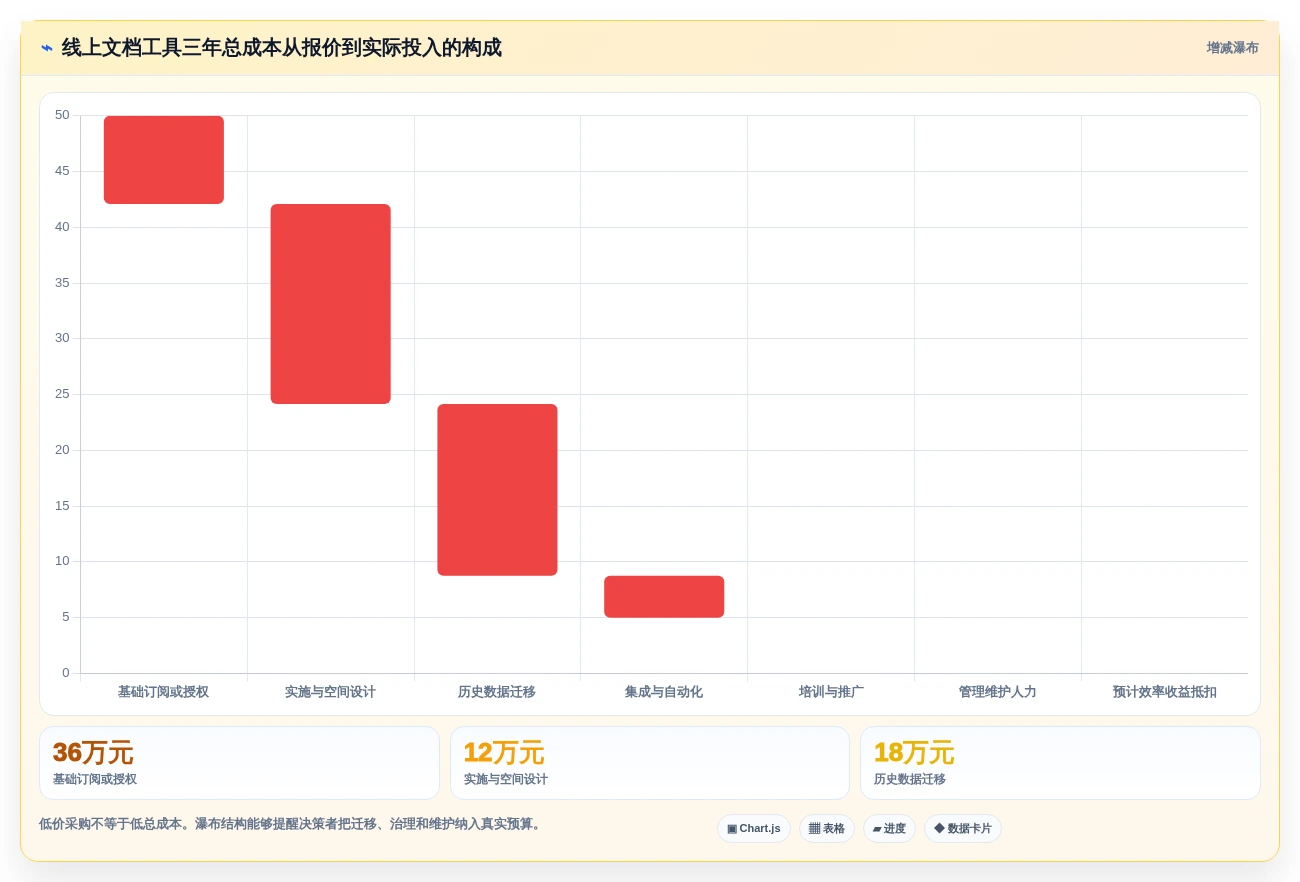
Task: Select the 进度 chip
Action: 889,828
